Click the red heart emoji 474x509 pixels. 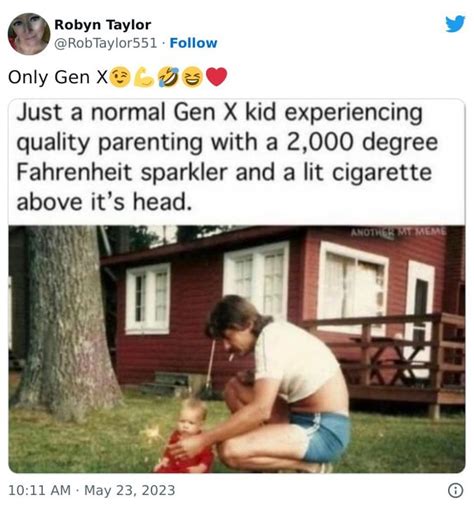217,77
